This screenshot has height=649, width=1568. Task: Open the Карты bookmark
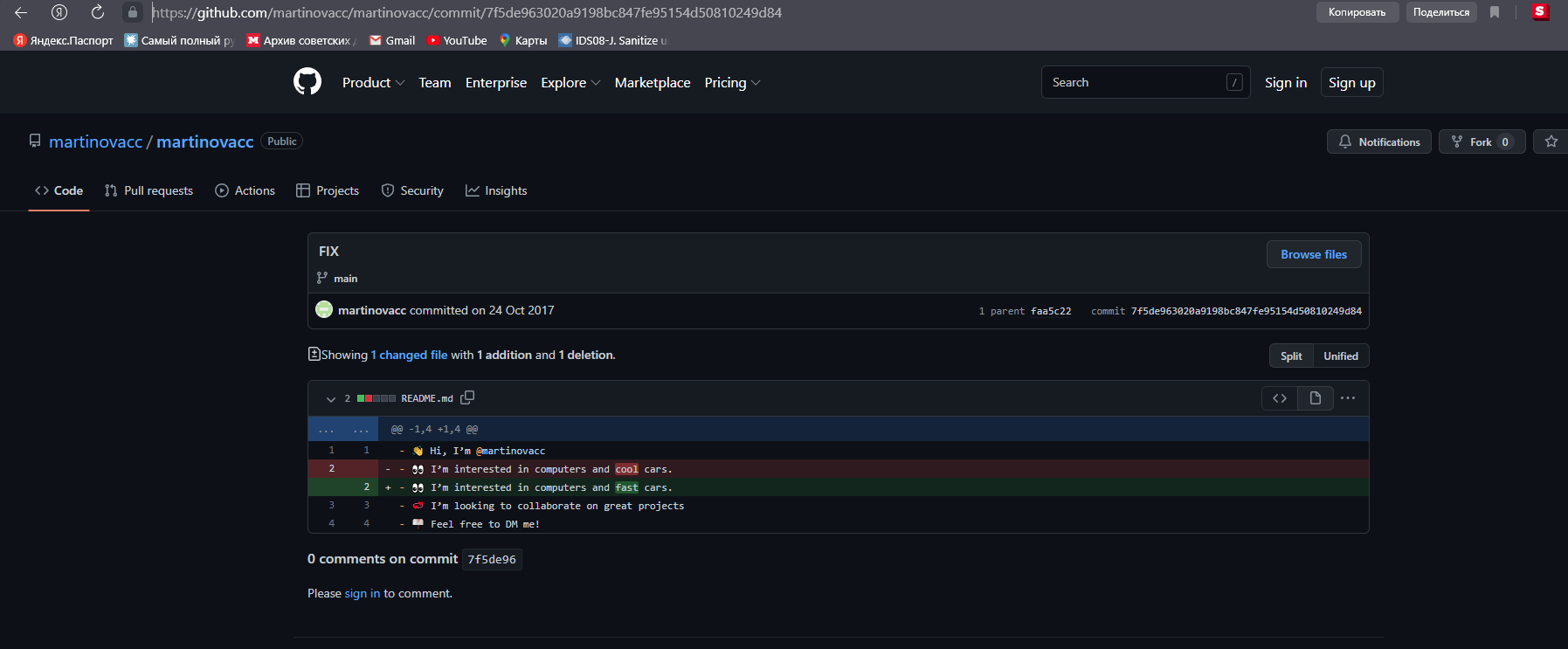[523, 40]
